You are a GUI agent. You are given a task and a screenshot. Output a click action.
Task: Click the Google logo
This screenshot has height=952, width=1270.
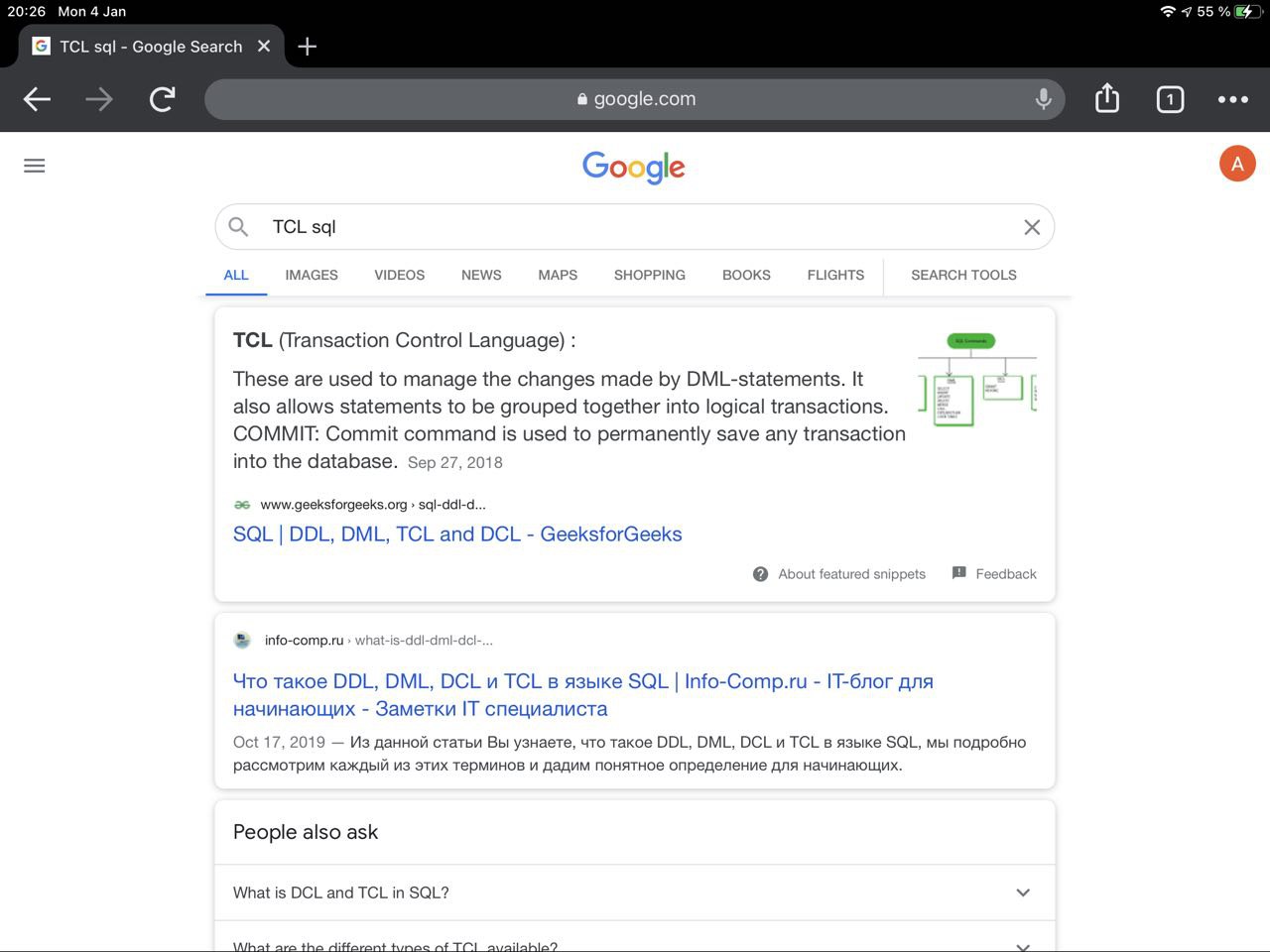[x=634, y=168]
